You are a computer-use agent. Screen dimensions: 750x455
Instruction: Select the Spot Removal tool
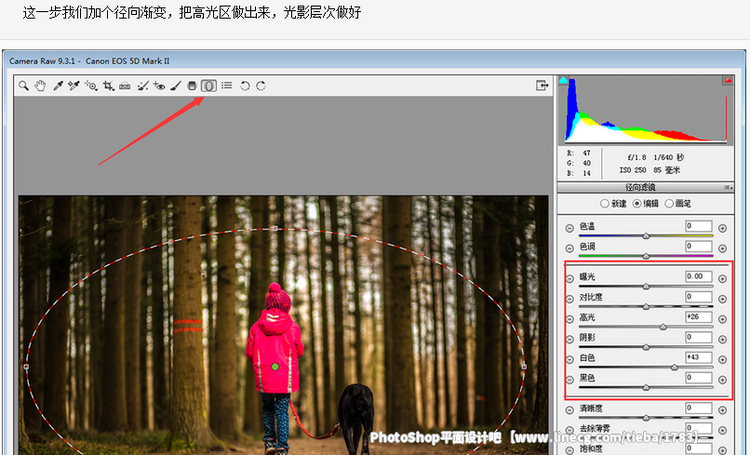pos(143,86)
